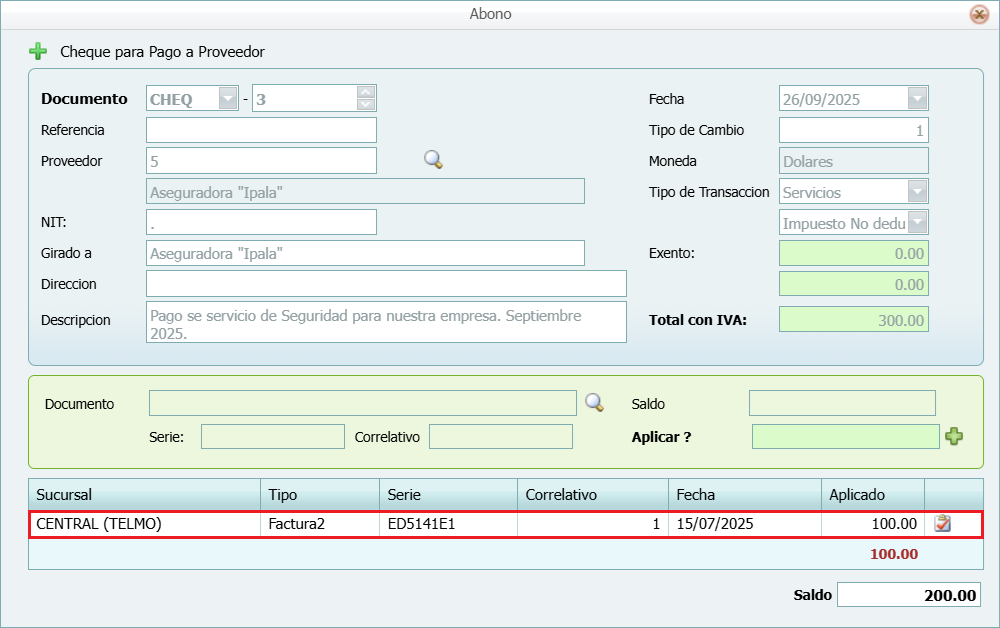Click into the Direccion text field
1000x628 pixels.
[386, 284]
